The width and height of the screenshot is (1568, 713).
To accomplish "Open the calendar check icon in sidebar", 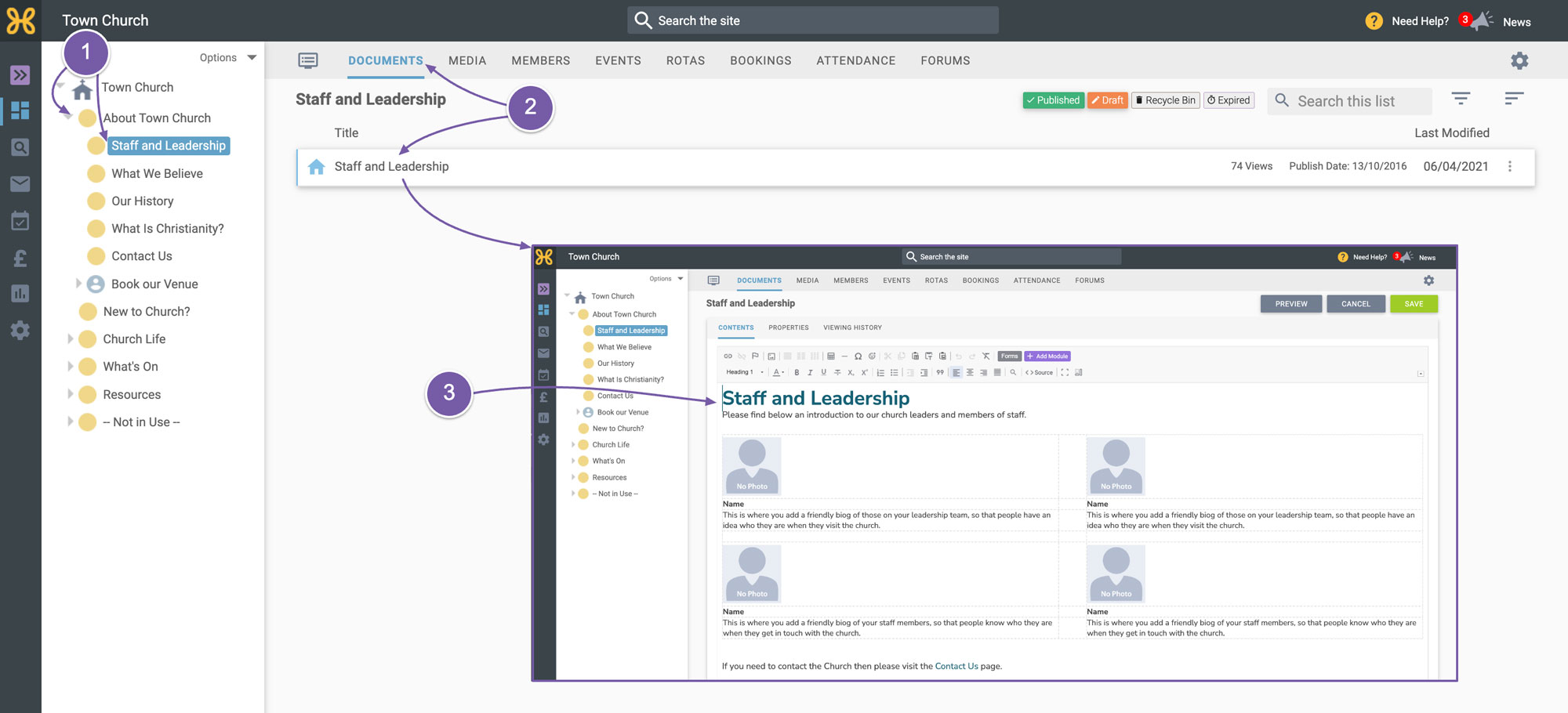I will click(20, 221).
